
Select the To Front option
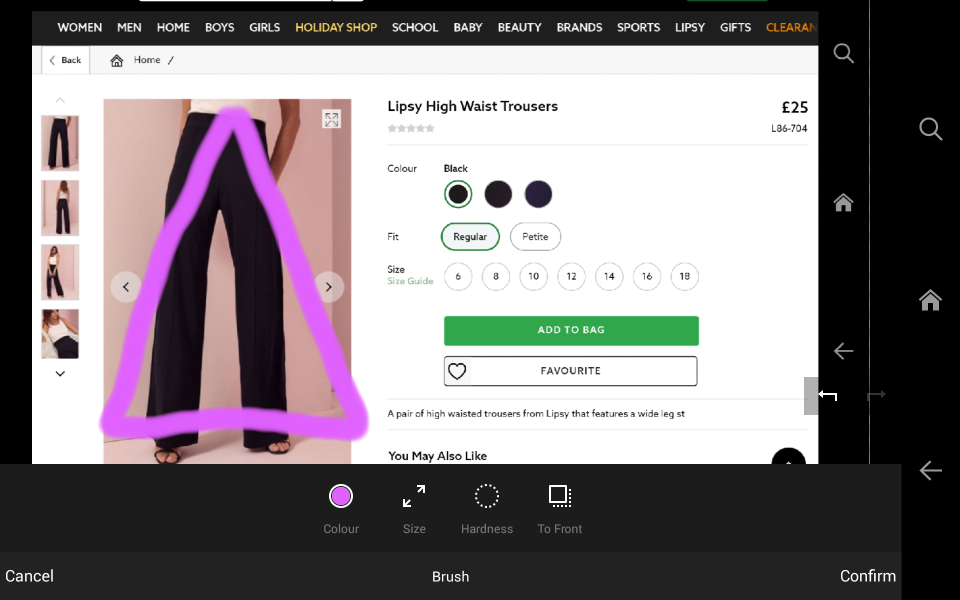[x=560, y=508]
